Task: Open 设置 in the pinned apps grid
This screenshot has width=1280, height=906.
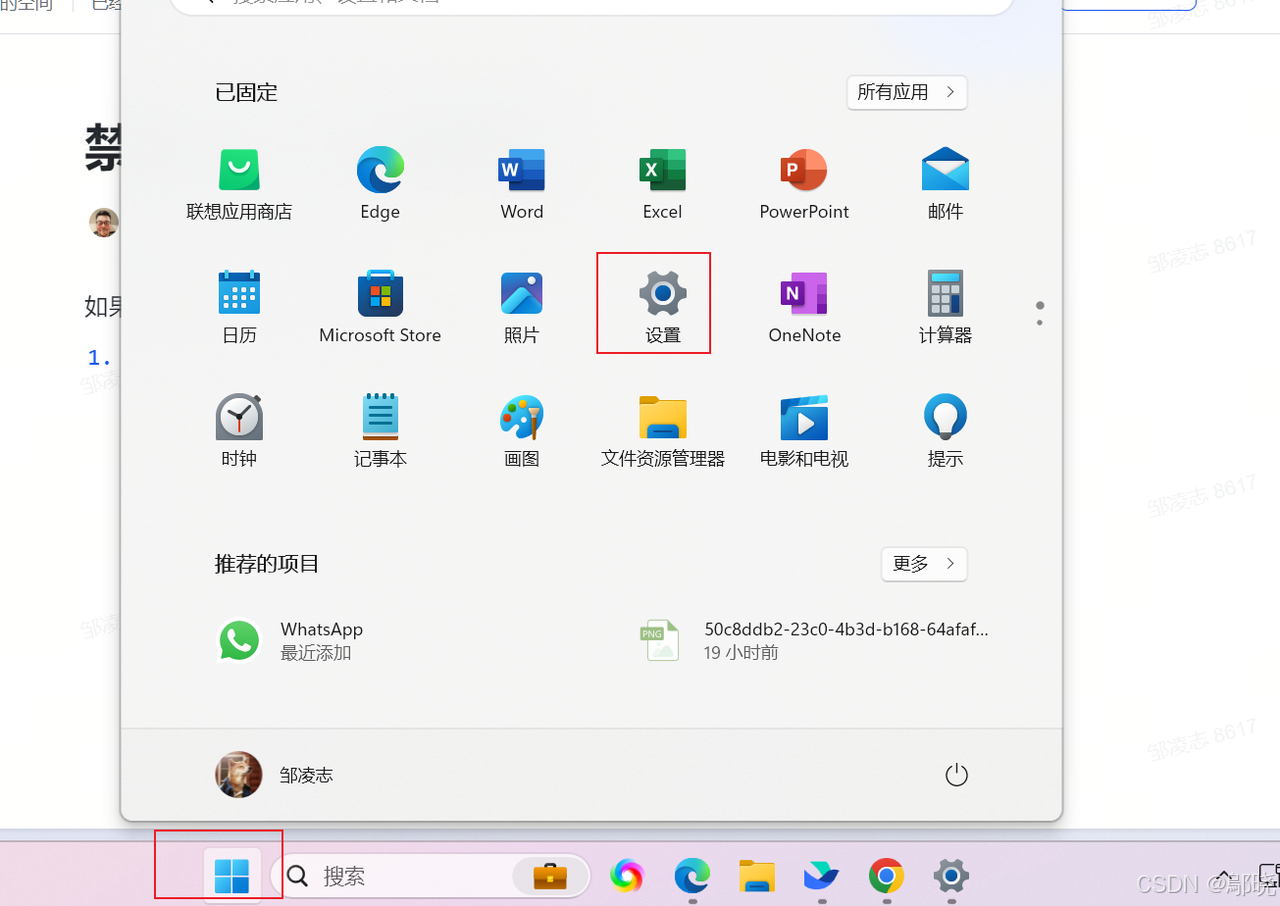Action: point(663,308)
